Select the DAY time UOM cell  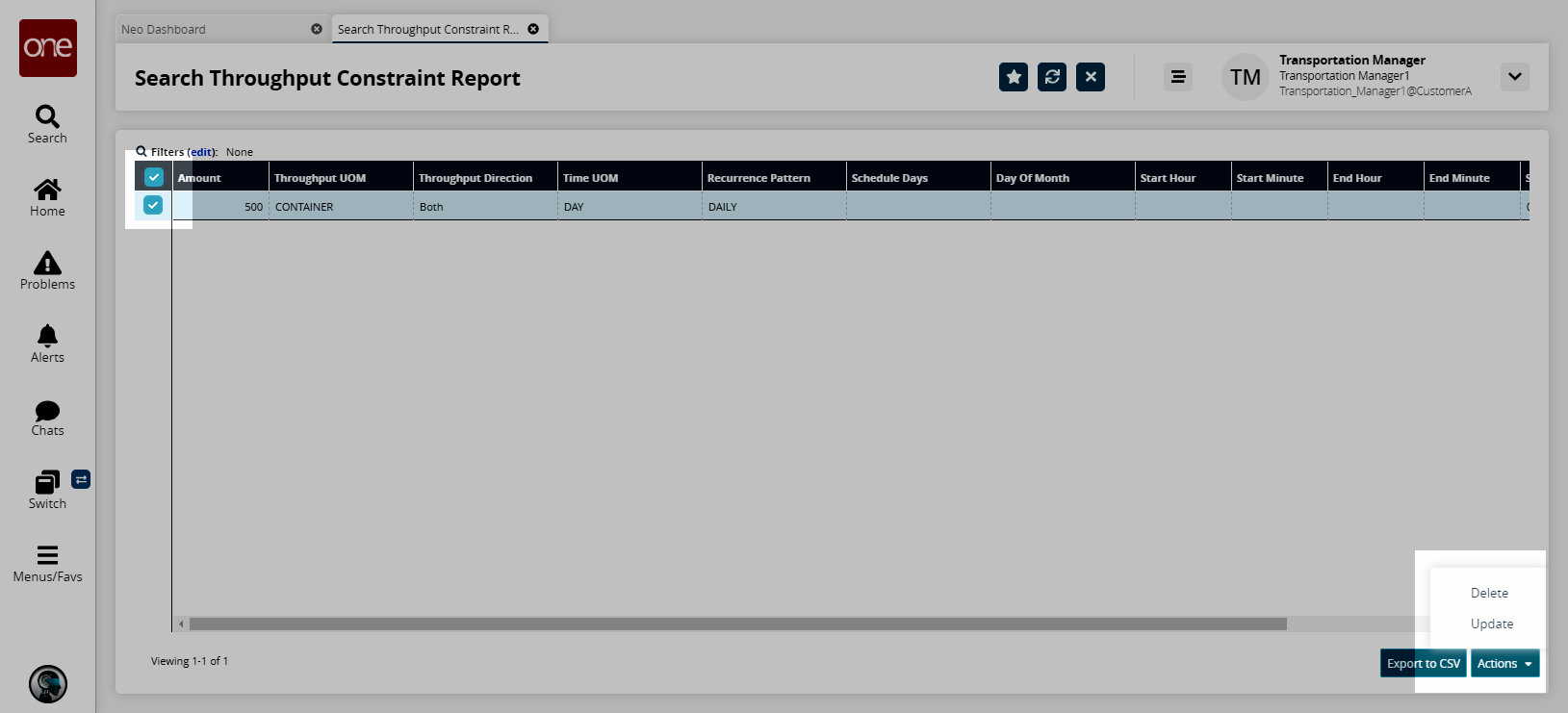tap(630, 207)
